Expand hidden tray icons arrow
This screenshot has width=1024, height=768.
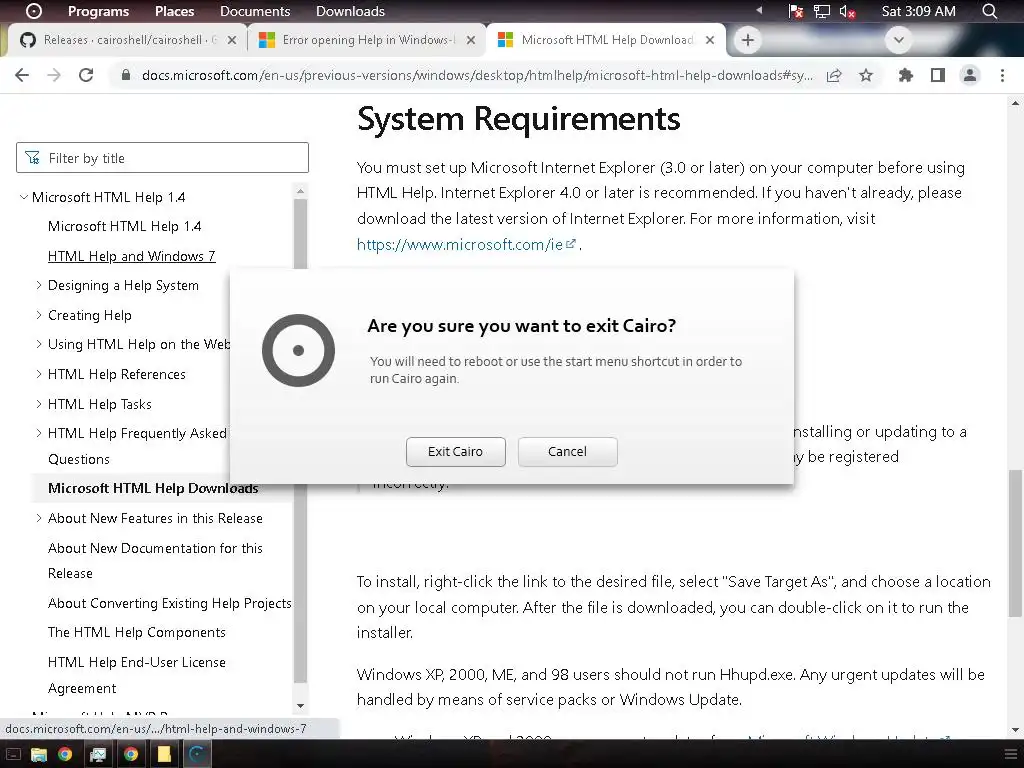point(759,10)
